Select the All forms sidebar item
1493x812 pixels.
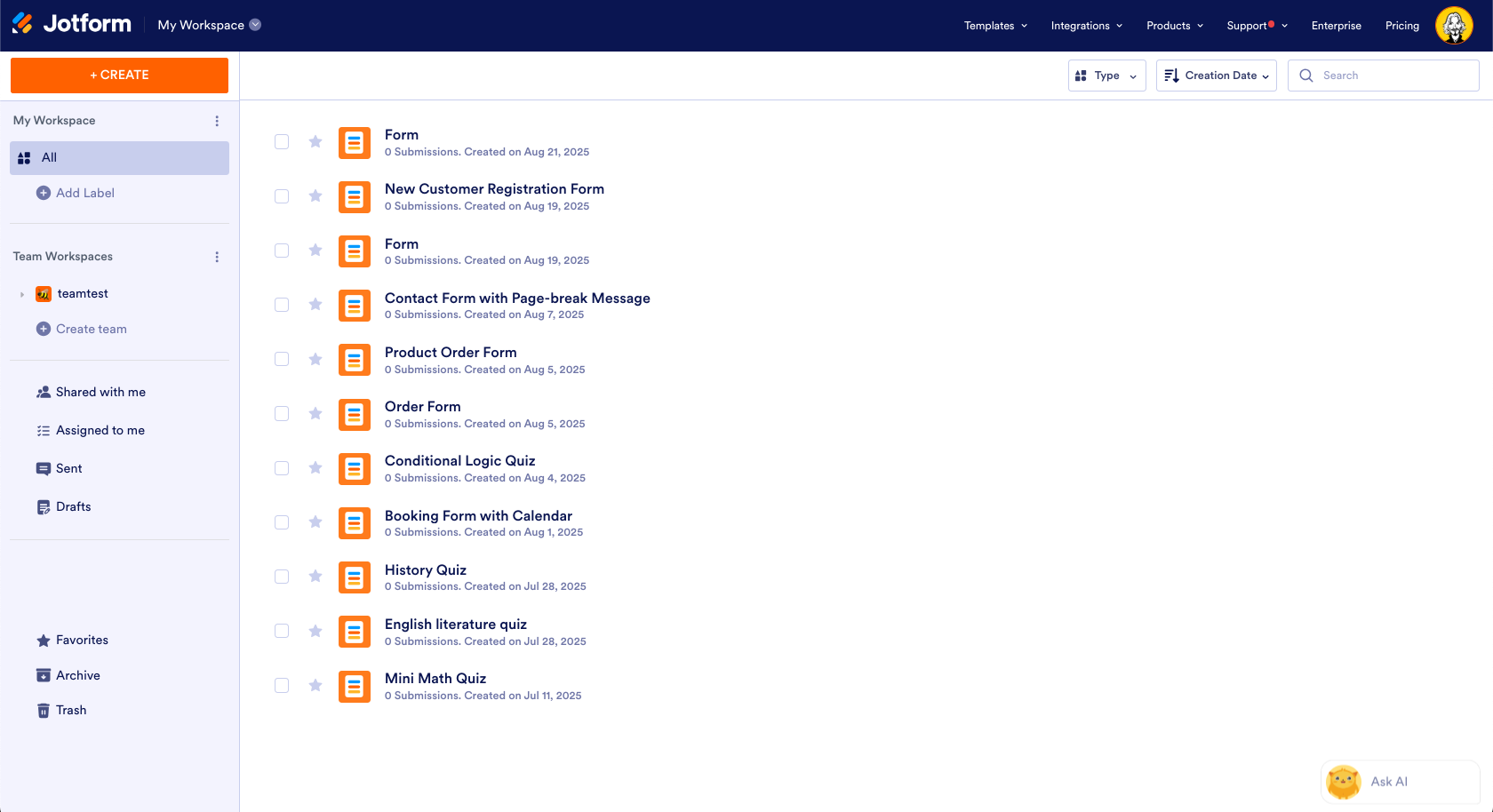(119, 158)
